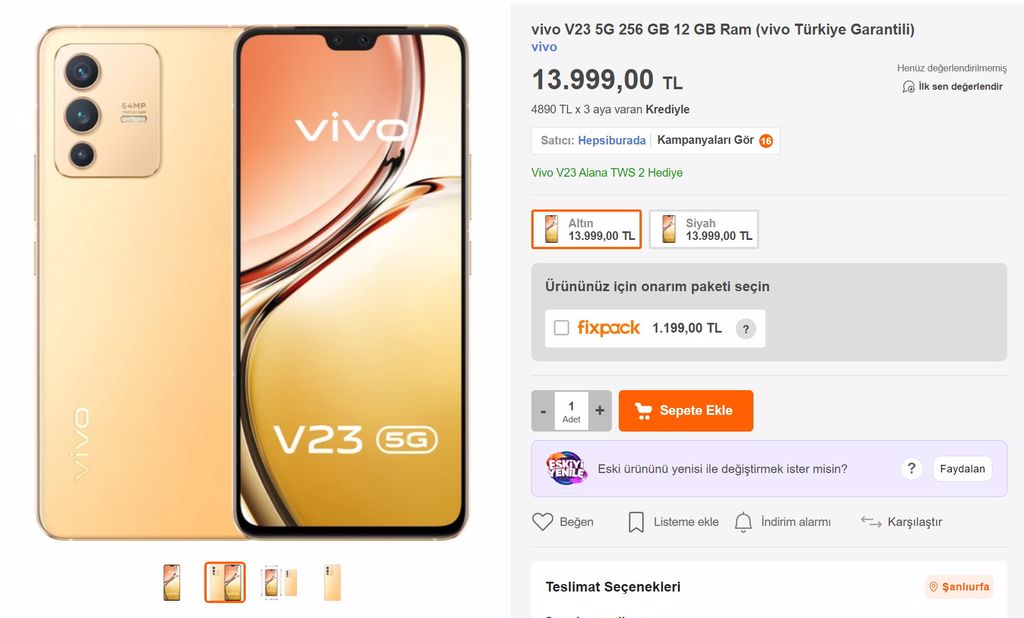Increase the quantity with the plus button

pos(600,411)
